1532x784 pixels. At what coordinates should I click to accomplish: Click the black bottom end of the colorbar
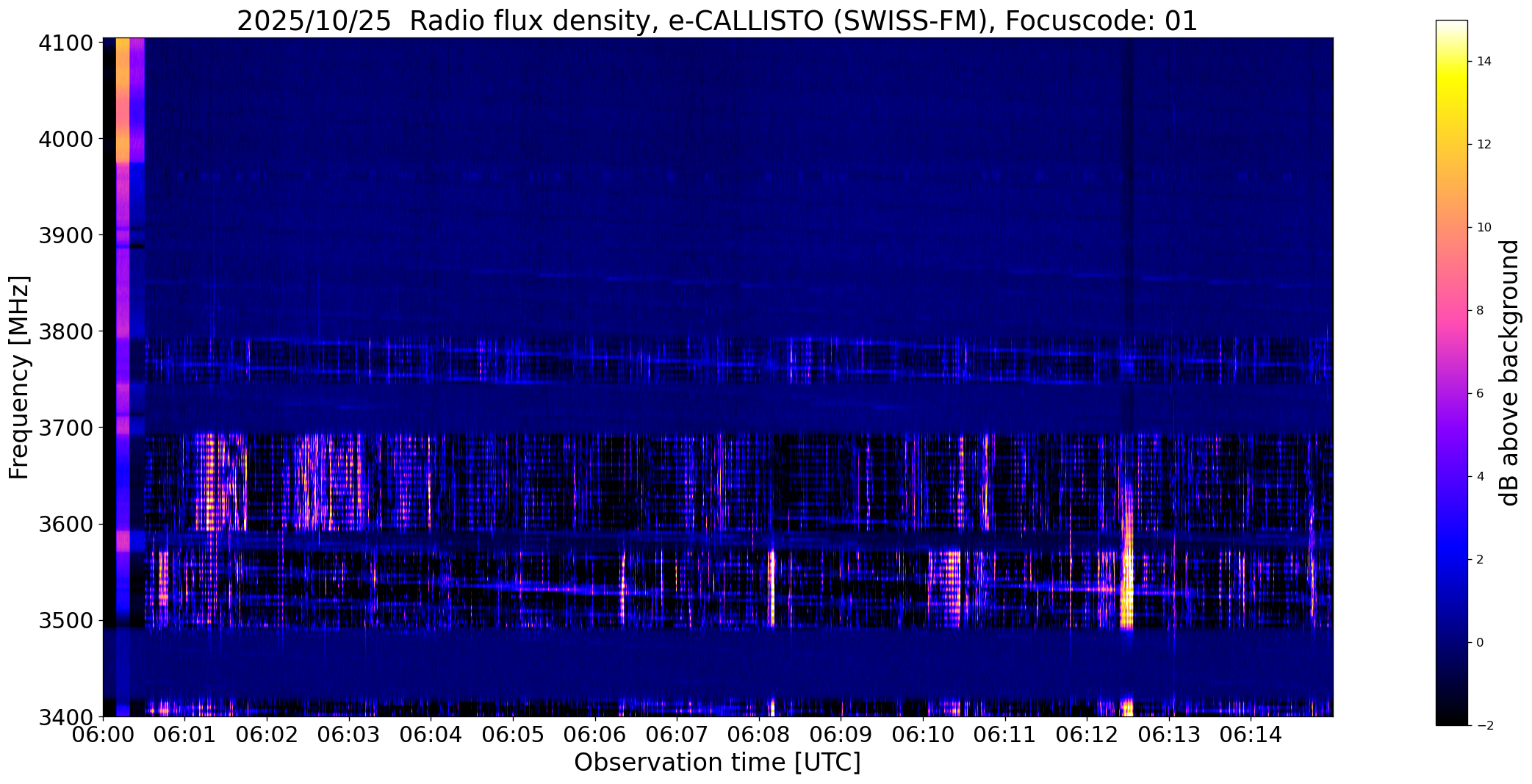tap(1451, 719)
